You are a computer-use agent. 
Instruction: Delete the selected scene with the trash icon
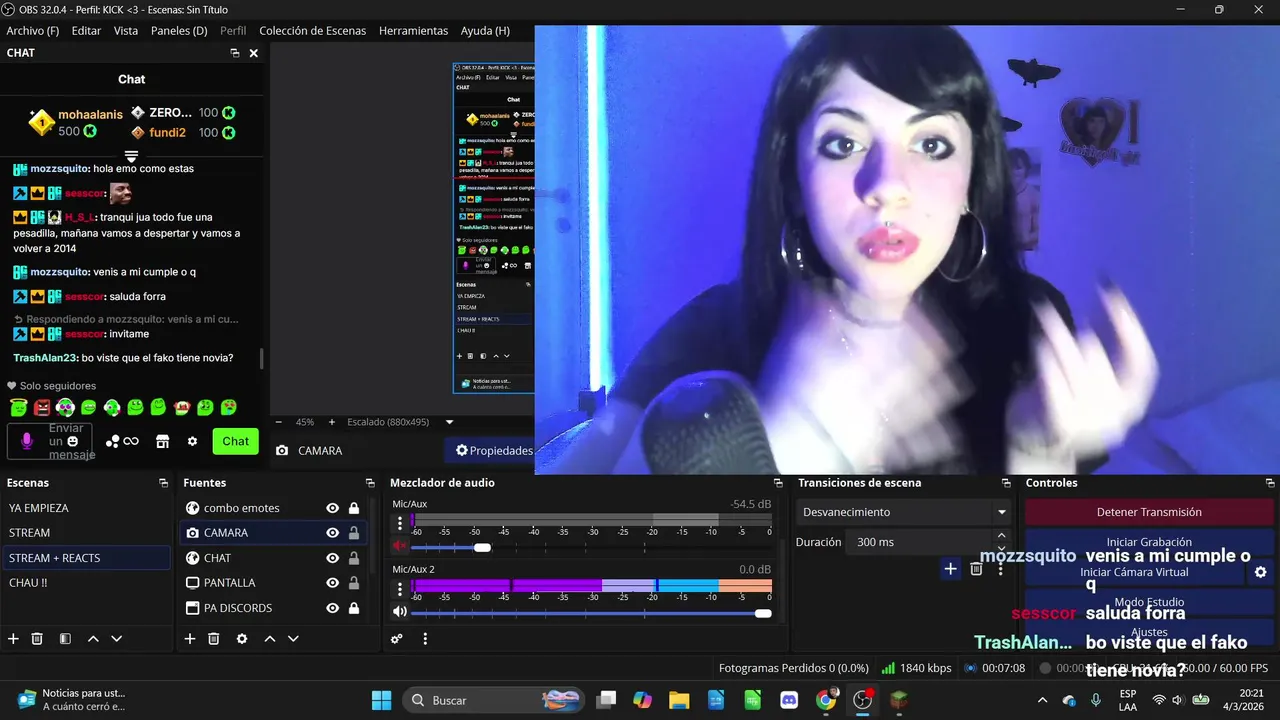tap(37, 639)
